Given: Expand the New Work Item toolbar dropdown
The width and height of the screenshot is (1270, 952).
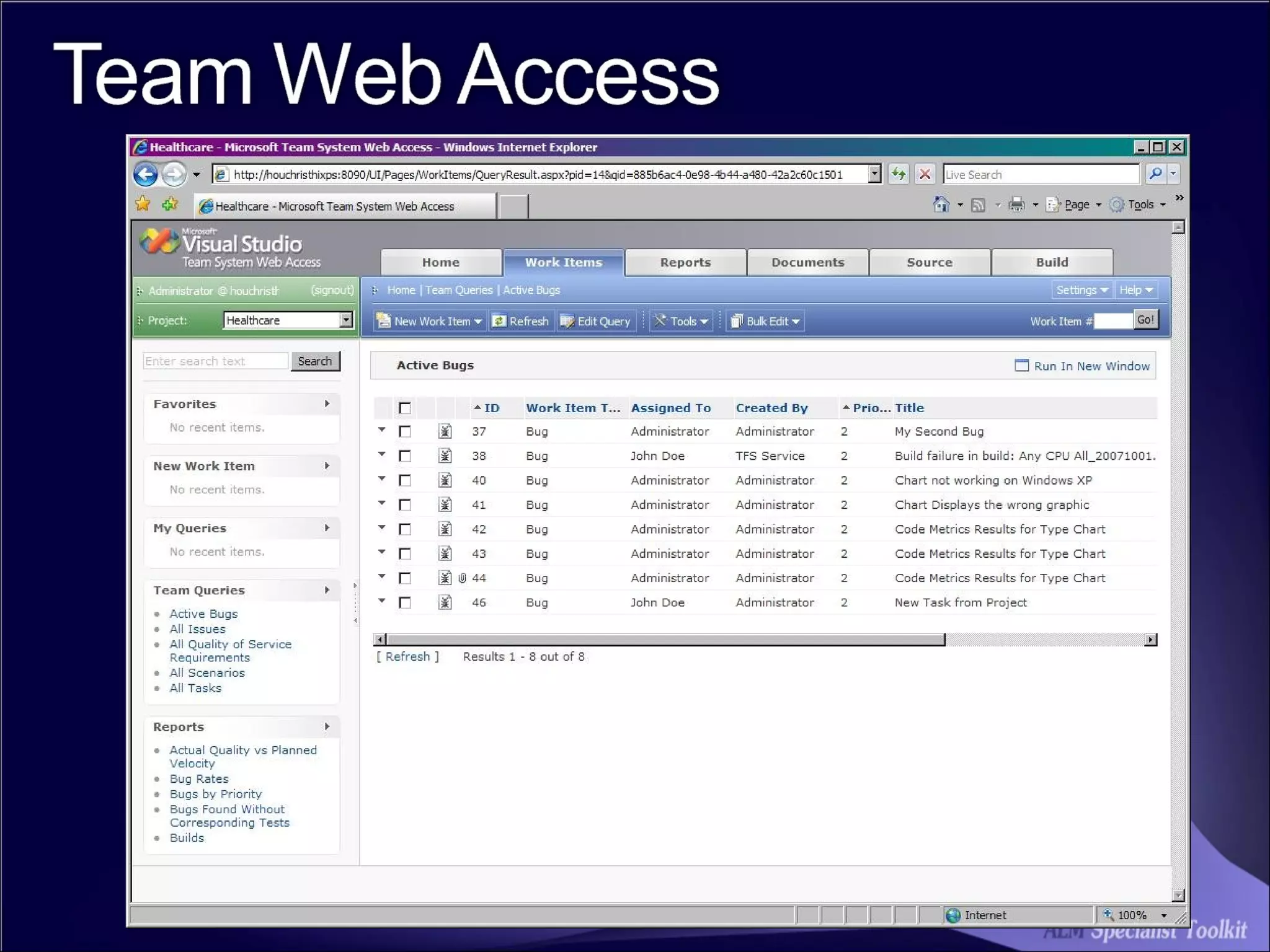Looking at the screenshot, I should click(477, 322).
